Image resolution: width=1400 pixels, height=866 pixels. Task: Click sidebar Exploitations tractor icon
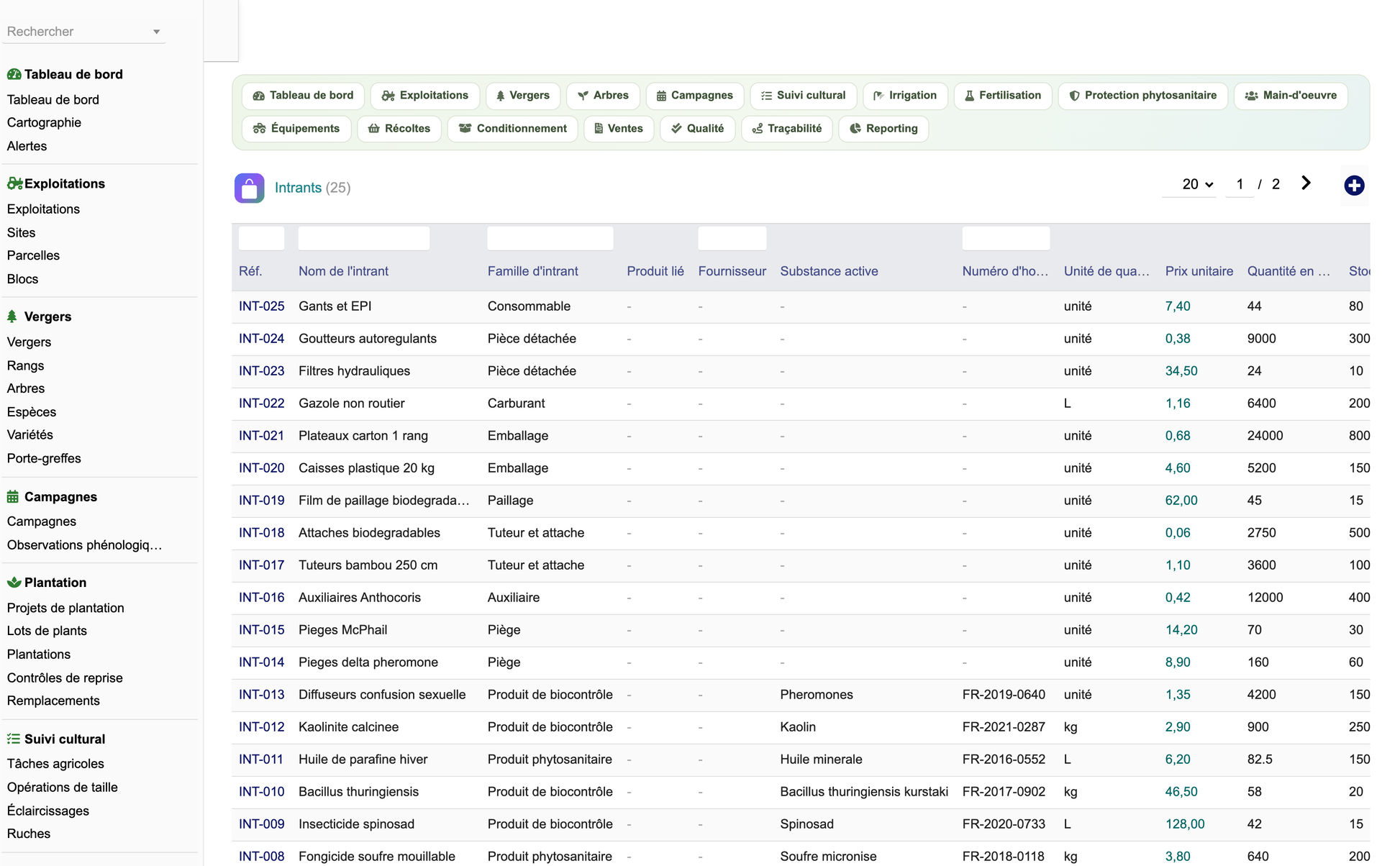click(x=14, y=183)
